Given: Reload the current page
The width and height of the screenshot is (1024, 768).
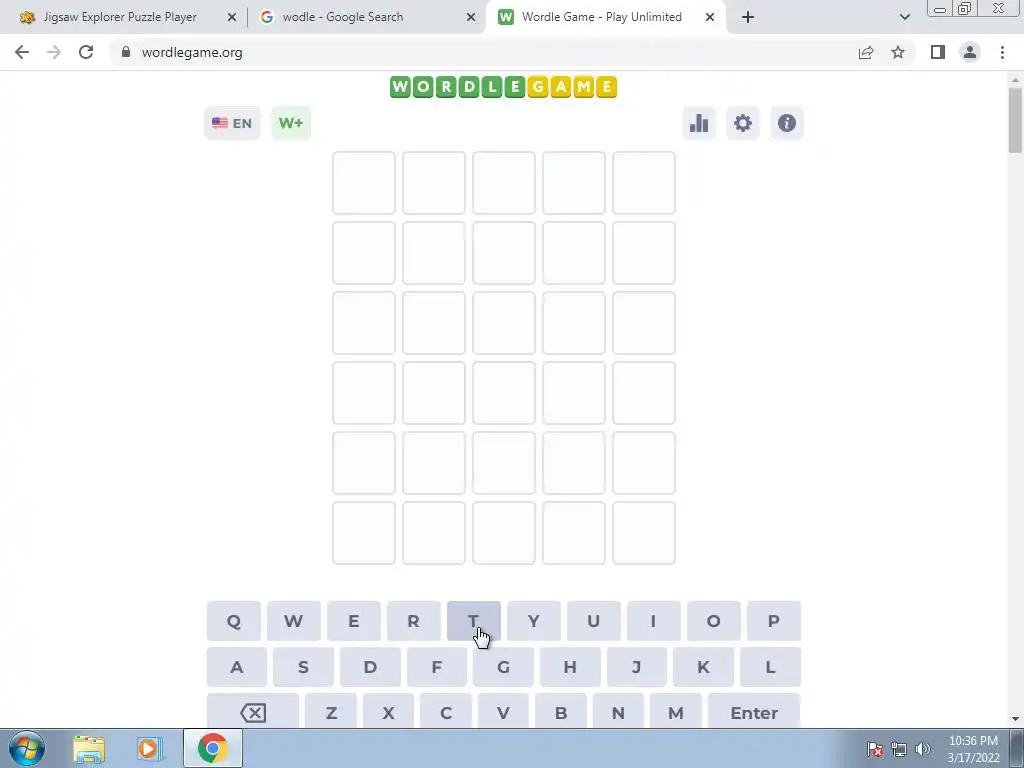Looking at the screenshot, I should pos(86,52).
